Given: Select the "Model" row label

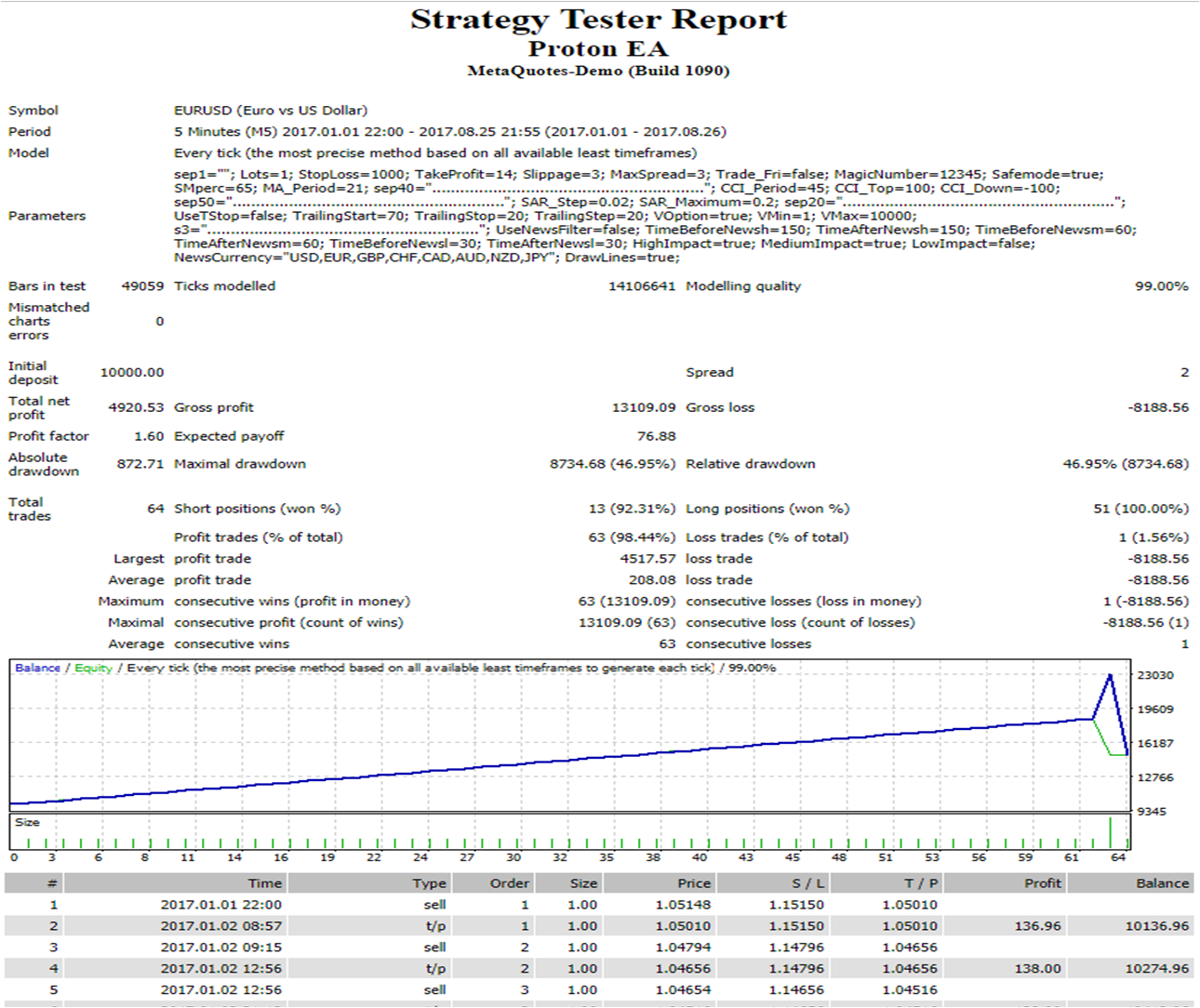Looking at the screenshot, I should [x=29, y=153].
